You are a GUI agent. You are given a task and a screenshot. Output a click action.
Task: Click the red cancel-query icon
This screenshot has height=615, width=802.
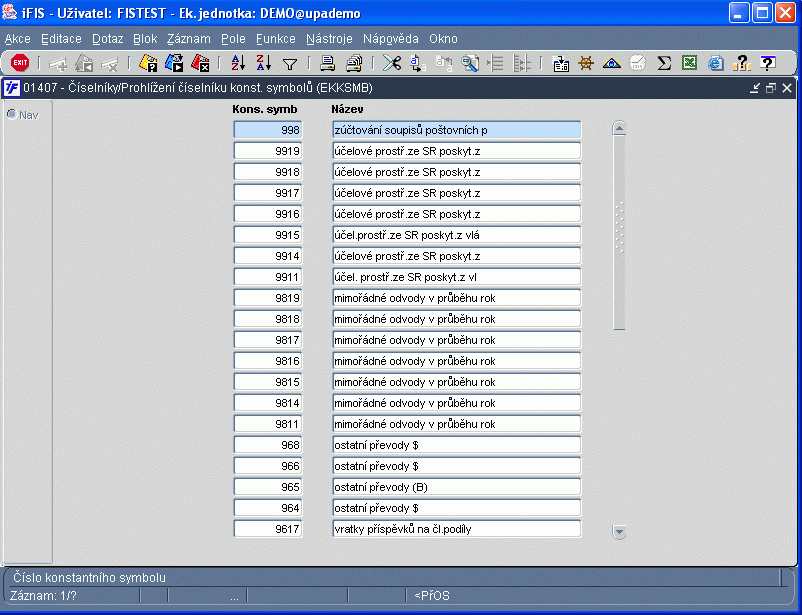tap(200, 63)
